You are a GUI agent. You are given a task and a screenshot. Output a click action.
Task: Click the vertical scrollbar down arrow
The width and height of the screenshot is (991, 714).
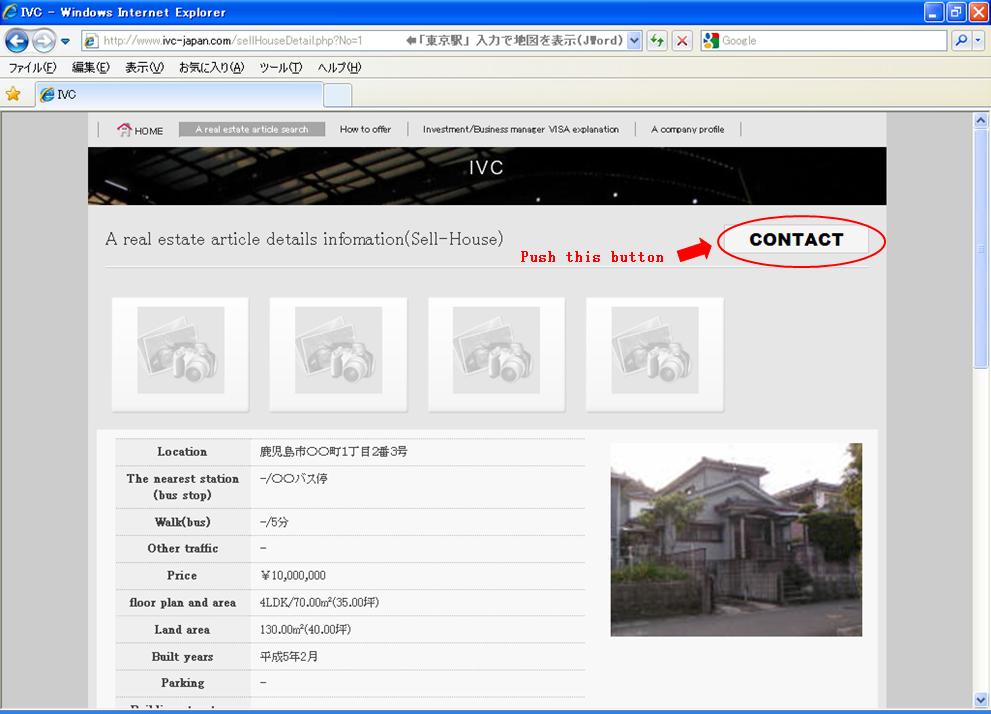980,699
